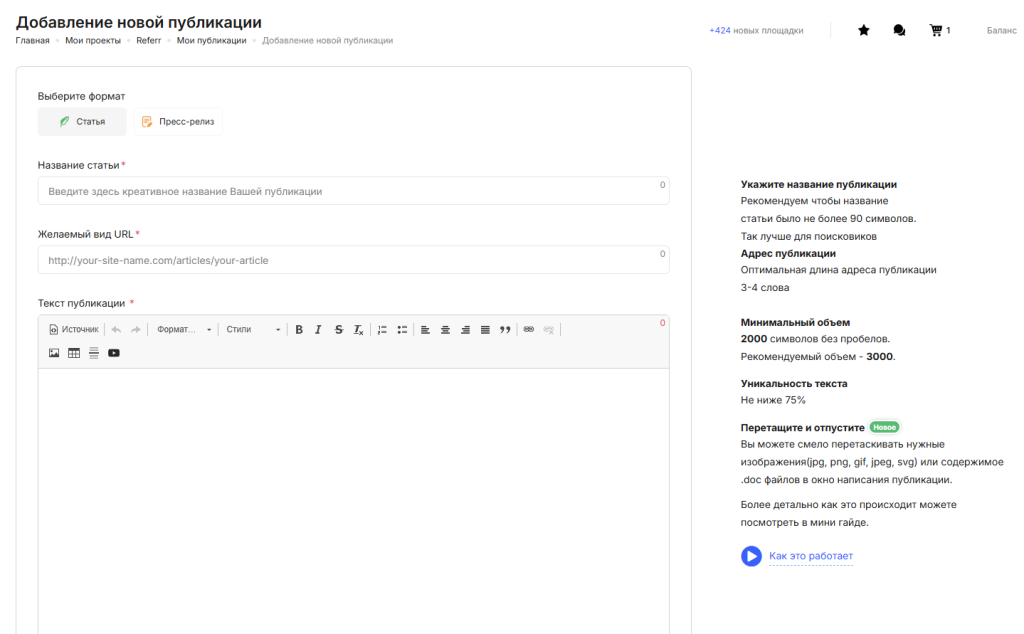Insert a table into the text

(74, 353)
